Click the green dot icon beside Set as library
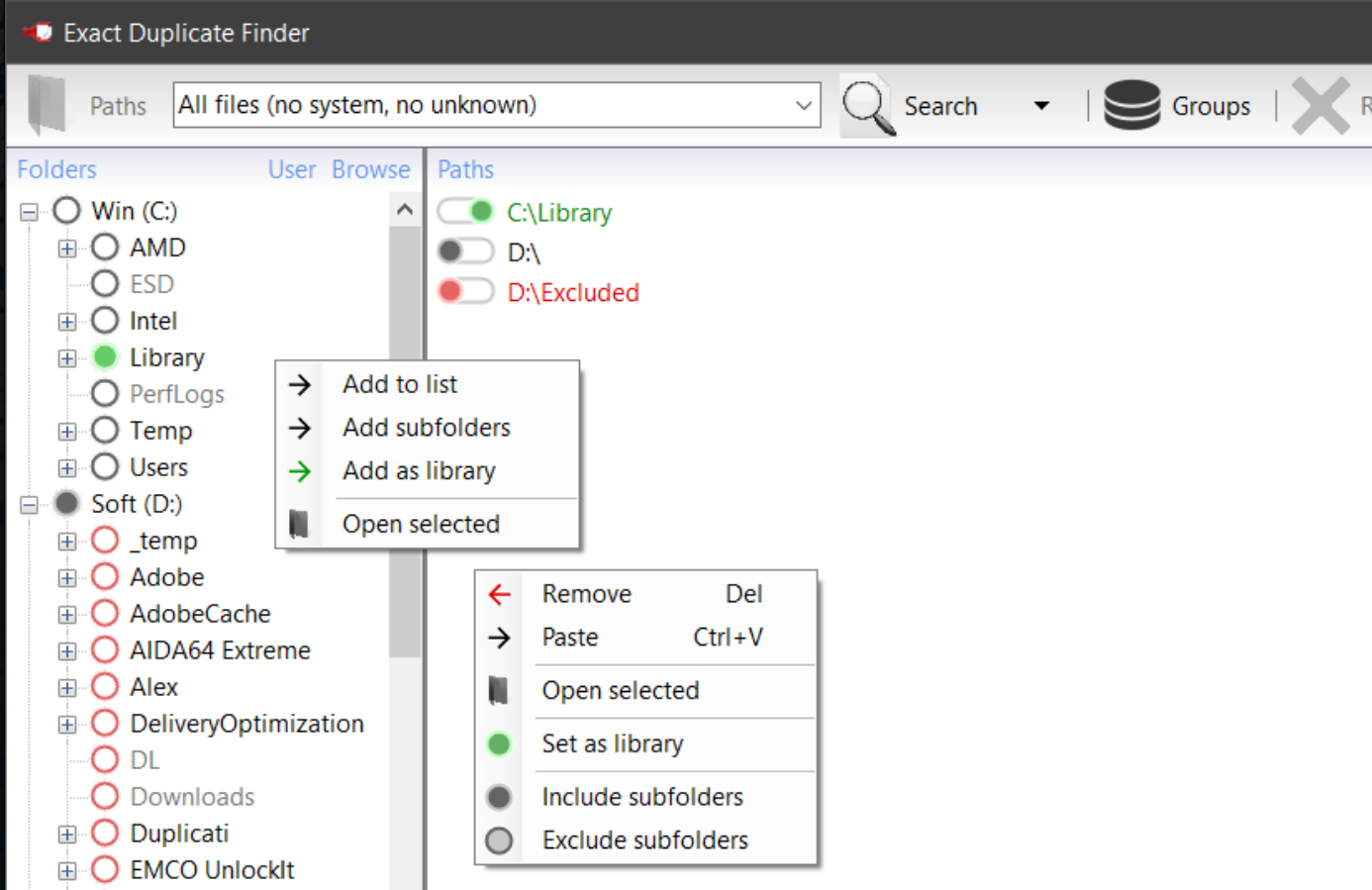This screenshot has width=1372, height=890. (499, 743)
